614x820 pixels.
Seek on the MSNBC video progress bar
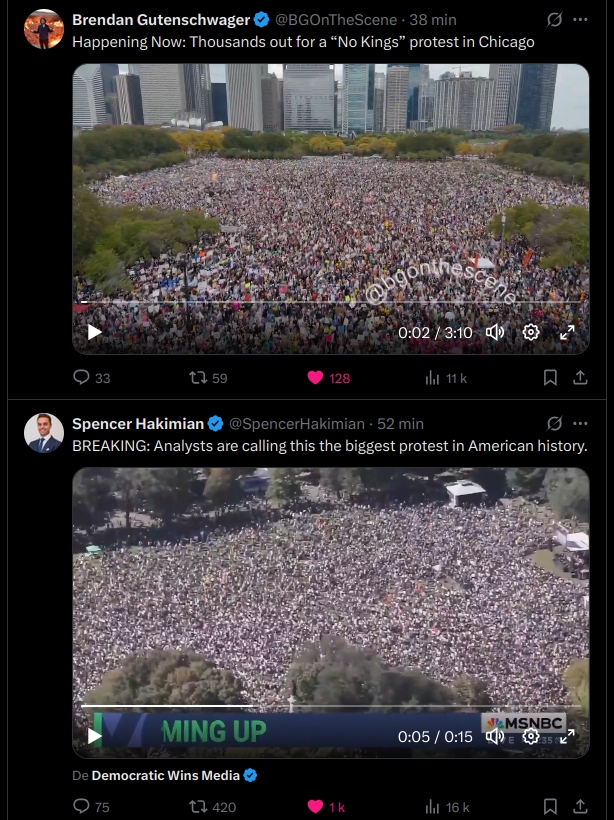331,706
